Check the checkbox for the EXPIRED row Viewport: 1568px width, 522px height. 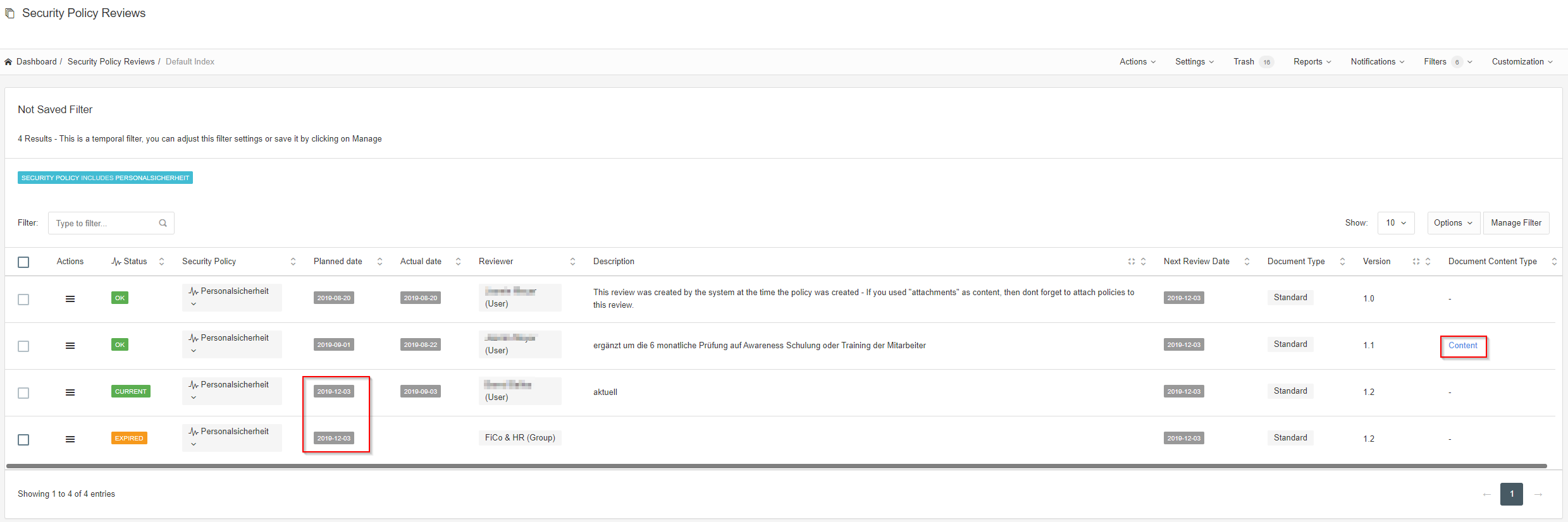(x=23, y=440)
